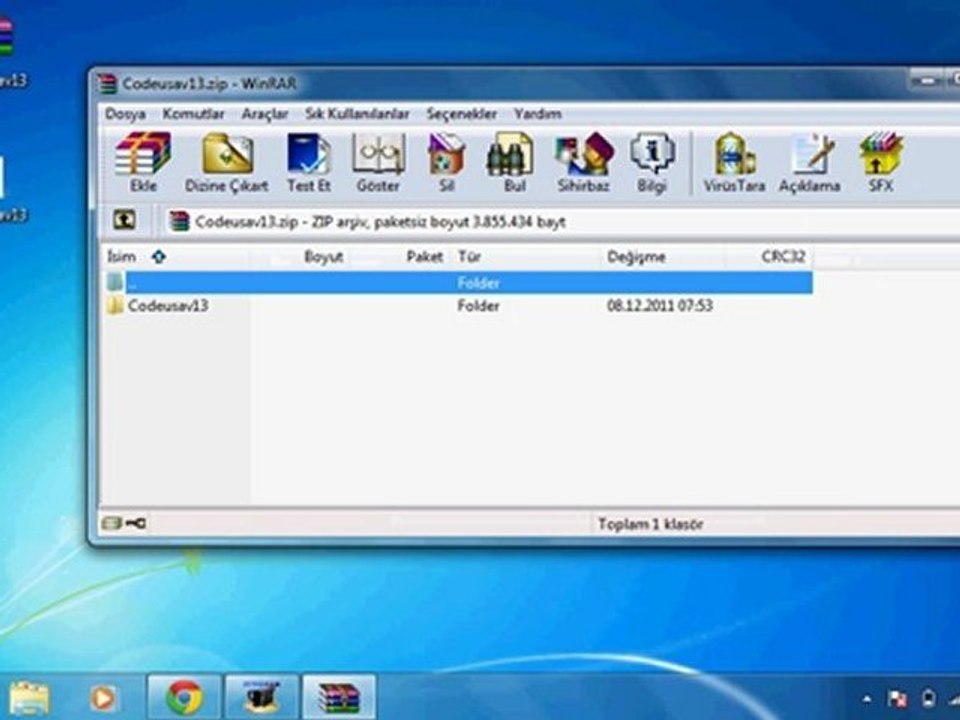The height and width of the screenshot is (720, 960).
Task: Switch to the WinRAR taskbar button
Action: click(x=339, y=697)
